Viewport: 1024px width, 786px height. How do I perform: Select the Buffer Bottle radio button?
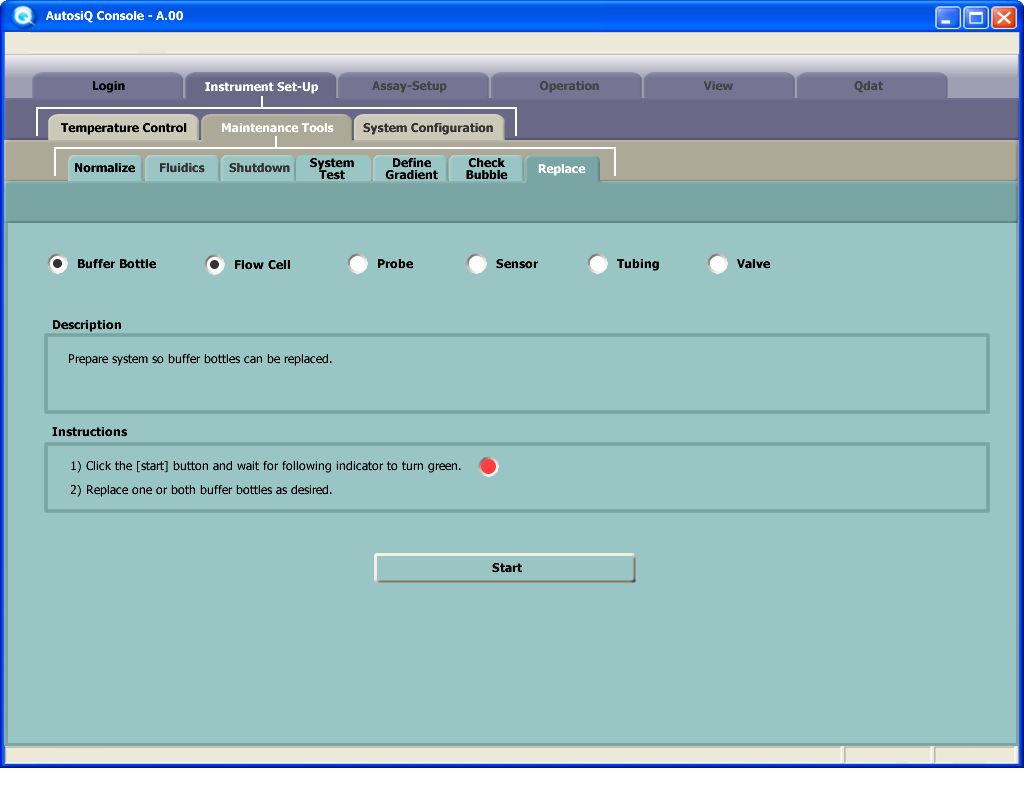[x=59, y=264]
